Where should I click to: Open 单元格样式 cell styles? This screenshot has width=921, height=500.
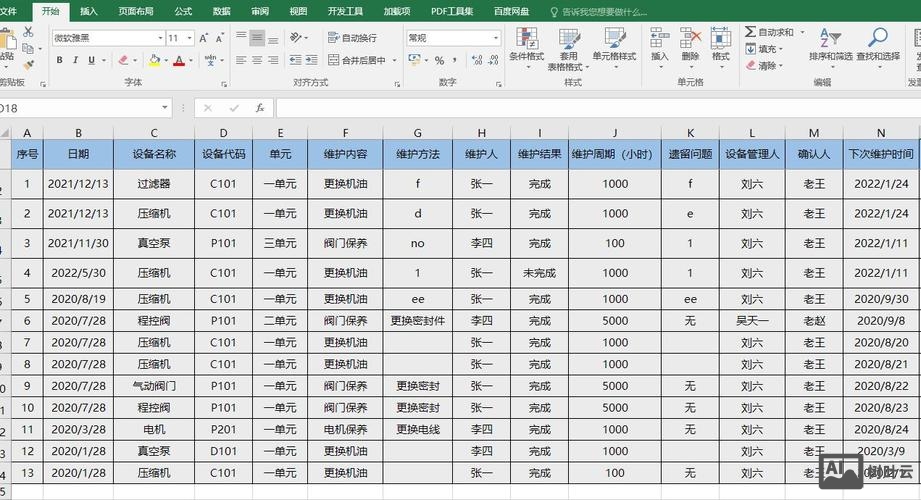[x=614, y=48]
